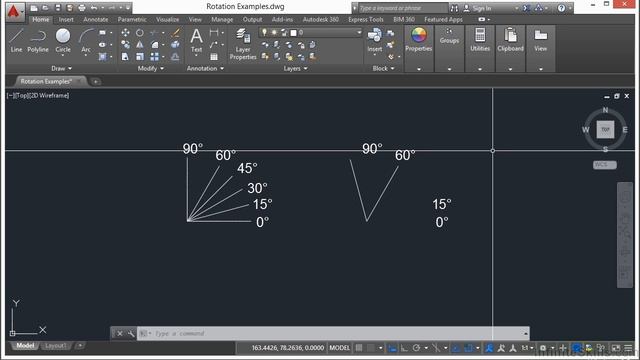The width and height of the screenshot is (640, 360).
Task: Toggle dynamic input in status bar
Action: pyautogui.click(x=392, y=348)
